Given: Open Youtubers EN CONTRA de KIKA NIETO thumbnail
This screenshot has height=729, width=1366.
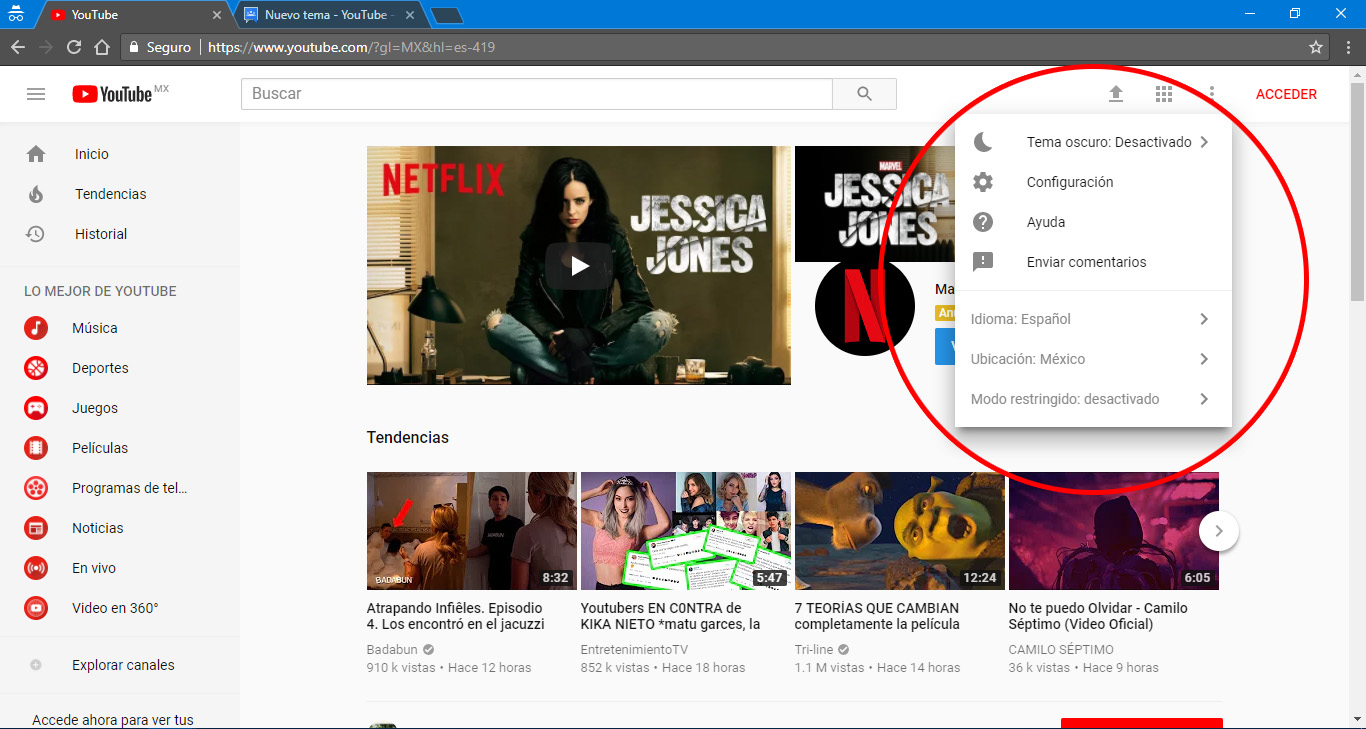Looking at the screenshot, I should tap(686, 531).
